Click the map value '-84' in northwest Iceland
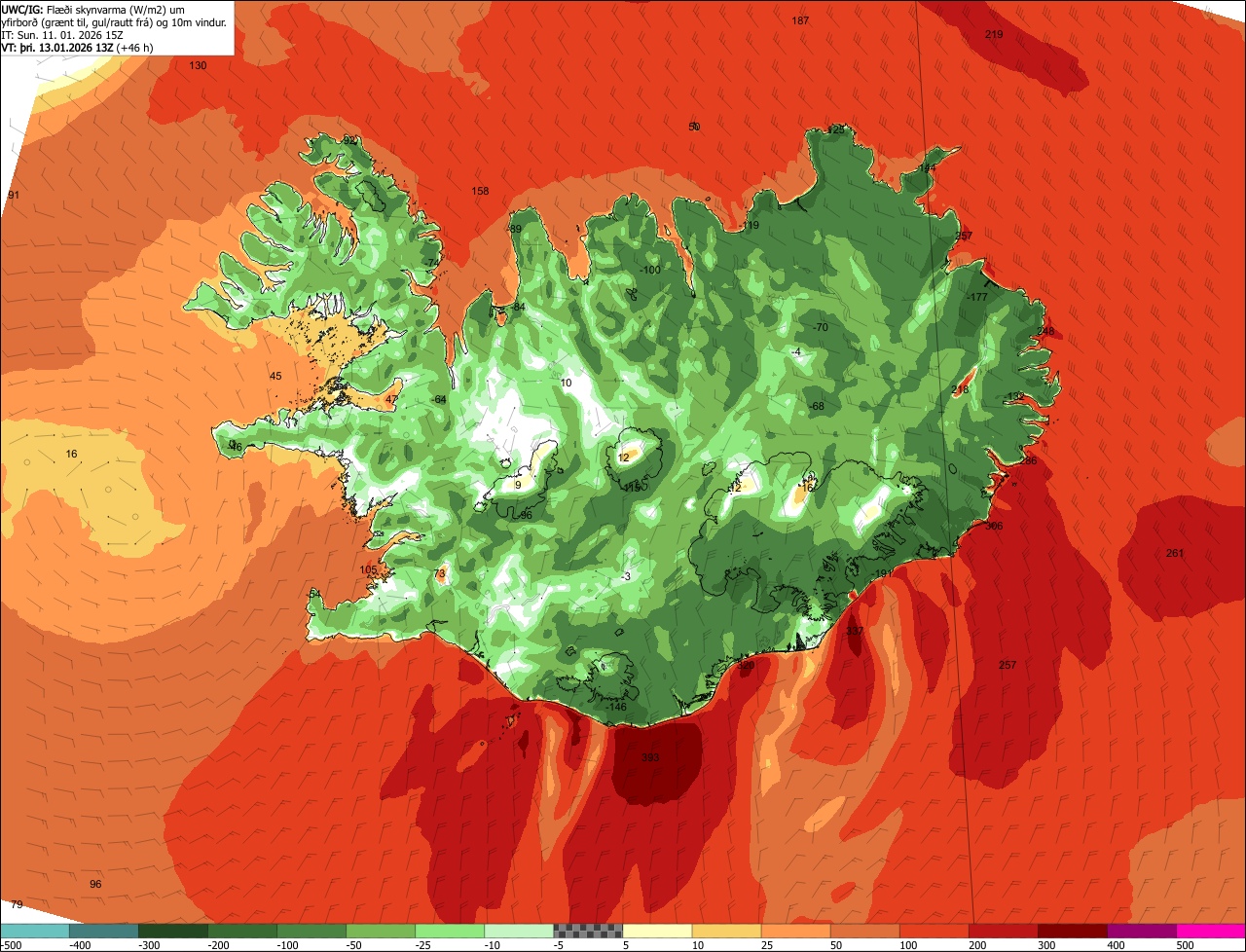This screenshot has width=1246, height=952. pos(518,308)
